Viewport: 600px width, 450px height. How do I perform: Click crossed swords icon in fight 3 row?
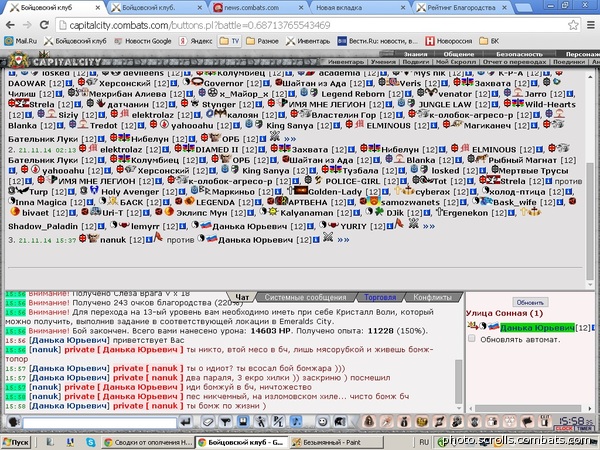328,238
